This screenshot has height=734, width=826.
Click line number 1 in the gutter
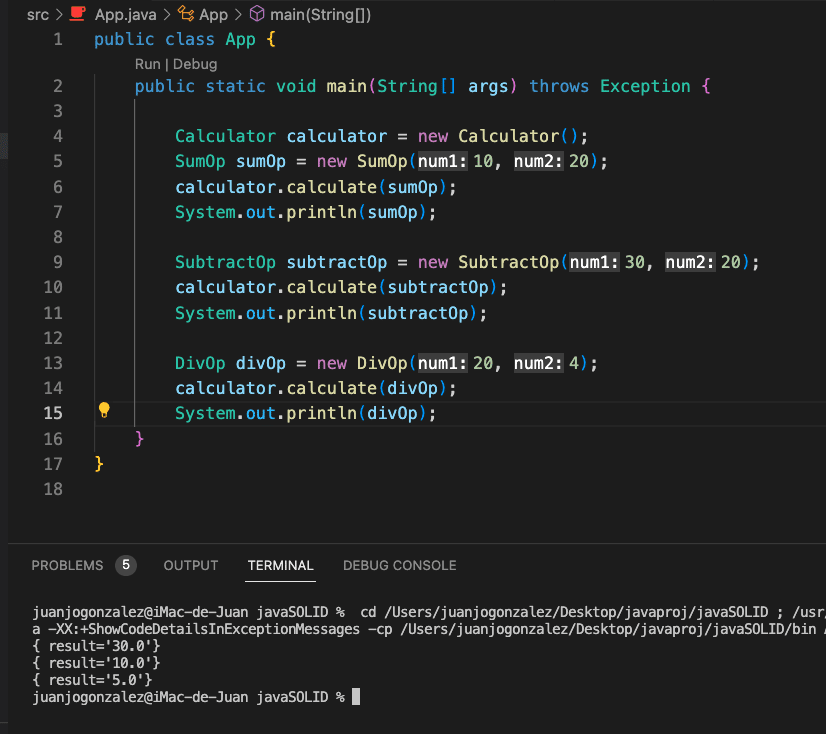[58, 40]
